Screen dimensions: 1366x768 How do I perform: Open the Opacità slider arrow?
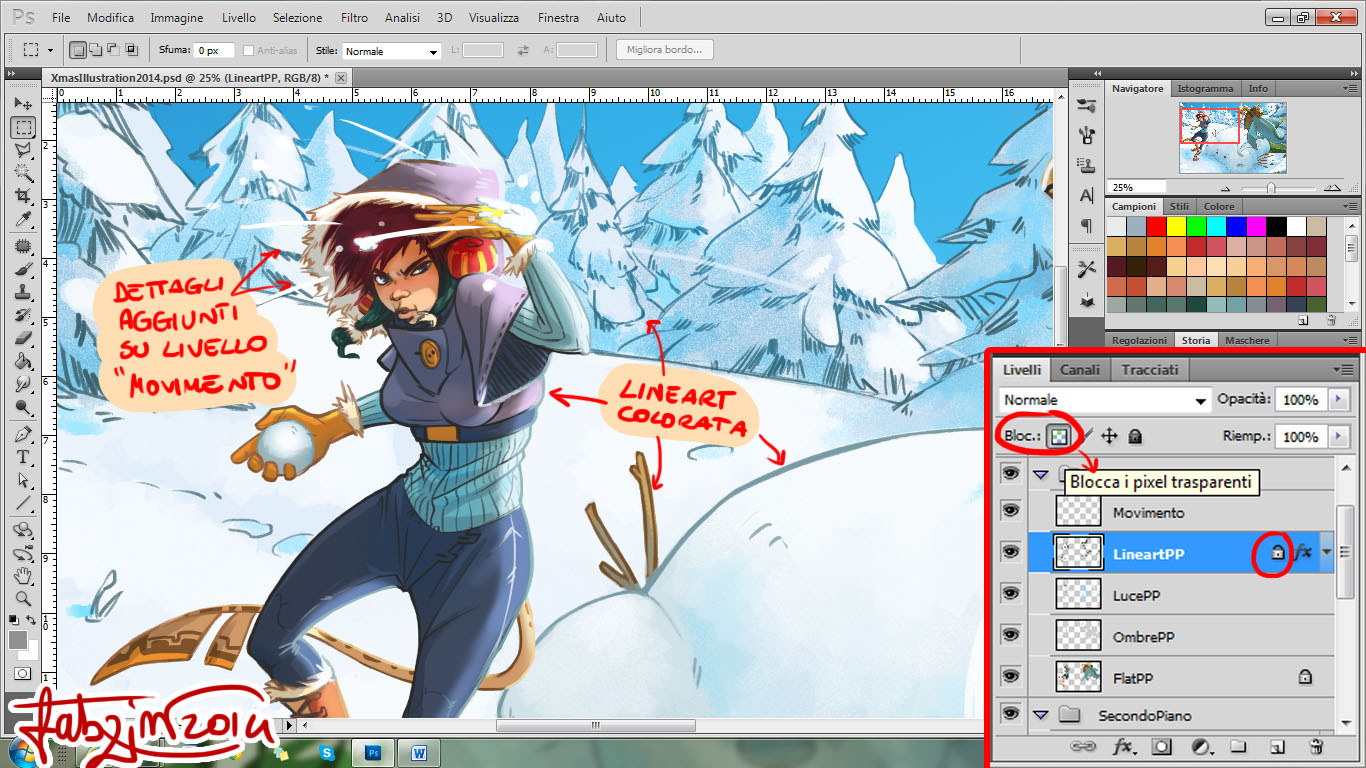[1339, 400]
